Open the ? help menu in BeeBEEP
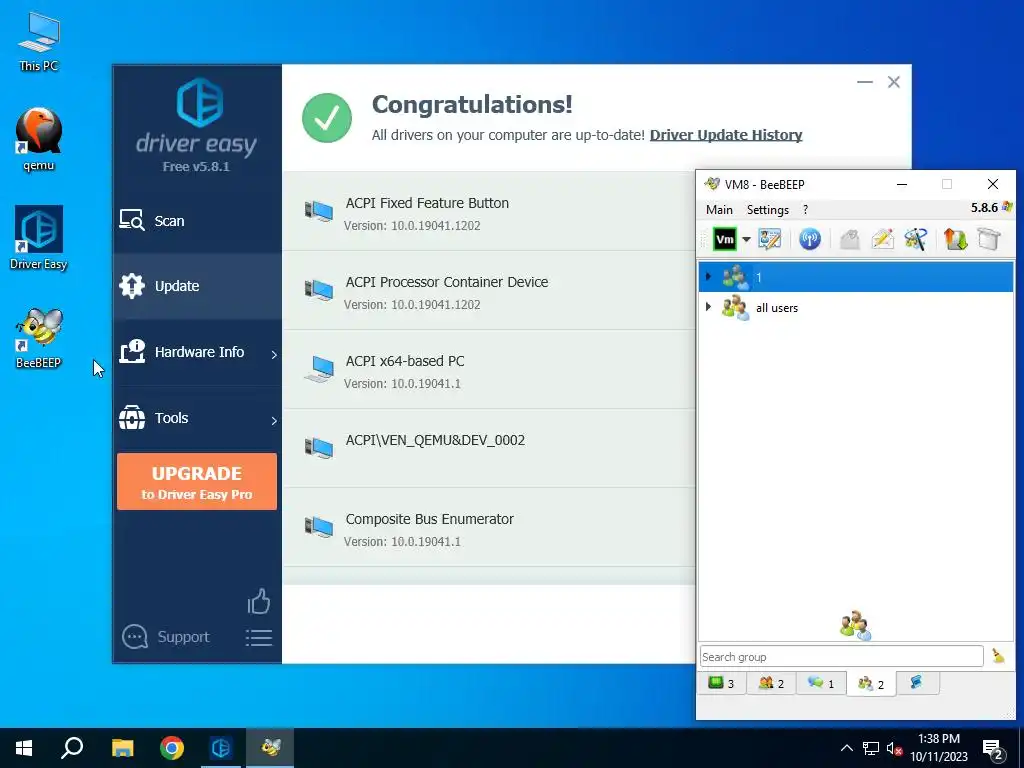 click(805, 210)
